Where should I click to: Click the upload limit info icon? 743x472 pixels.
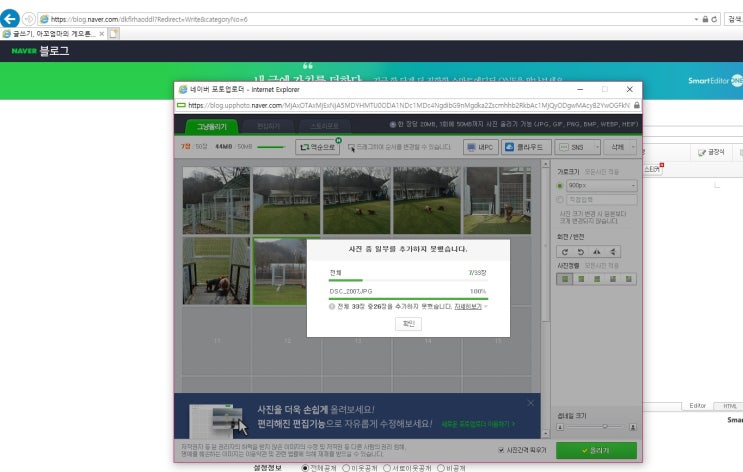pos(392,125)
